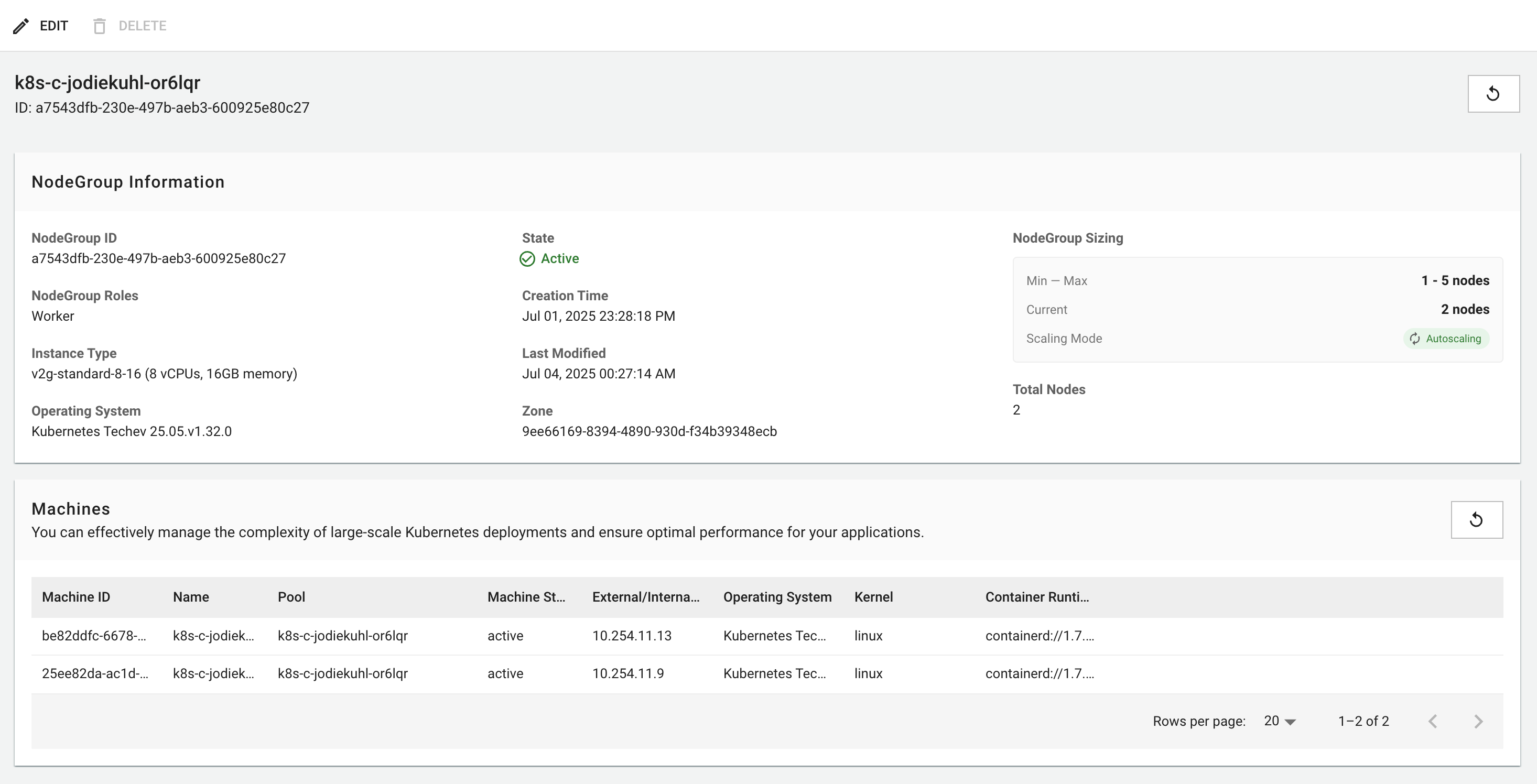
Task: Click last modified Jul 04, 2025 value
Action: coord(599,374)
